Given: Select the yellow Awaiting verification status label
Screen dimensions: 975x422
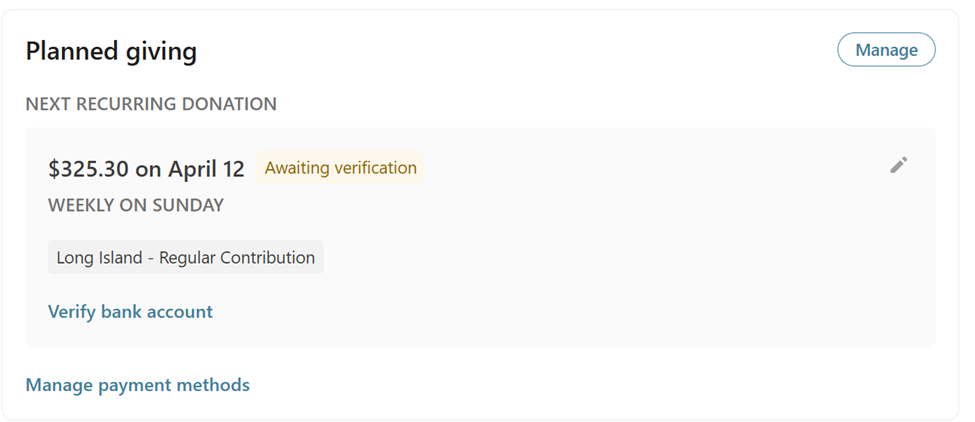Looking at the screenshot, I should (x=340, y=168).
